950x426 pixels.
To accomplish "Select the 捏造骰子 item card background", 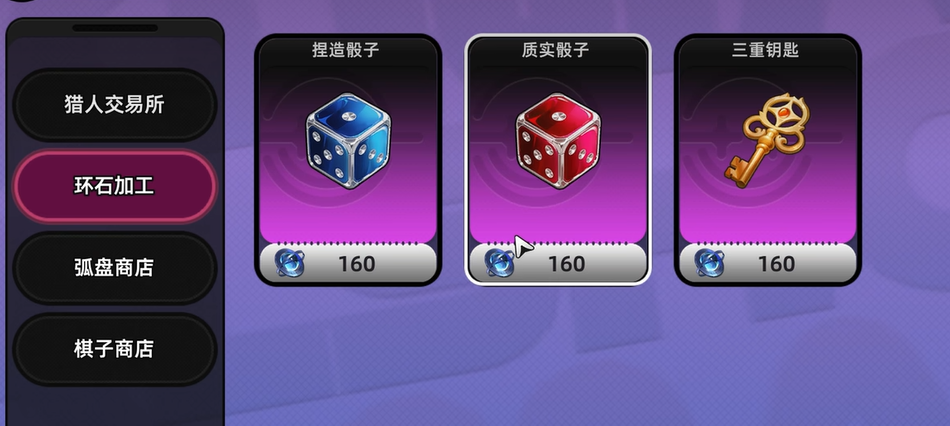I will point(348,159).
